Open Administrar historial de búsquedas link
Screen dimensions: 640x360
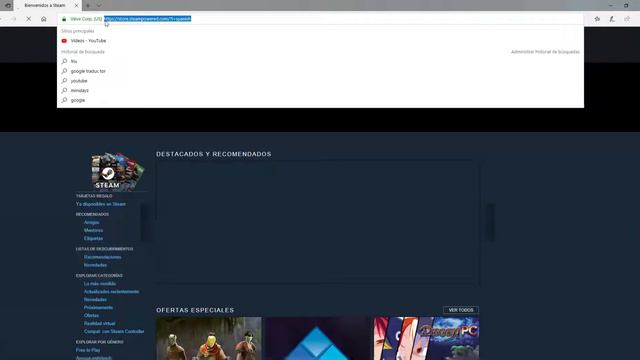[x=545, y=52]
